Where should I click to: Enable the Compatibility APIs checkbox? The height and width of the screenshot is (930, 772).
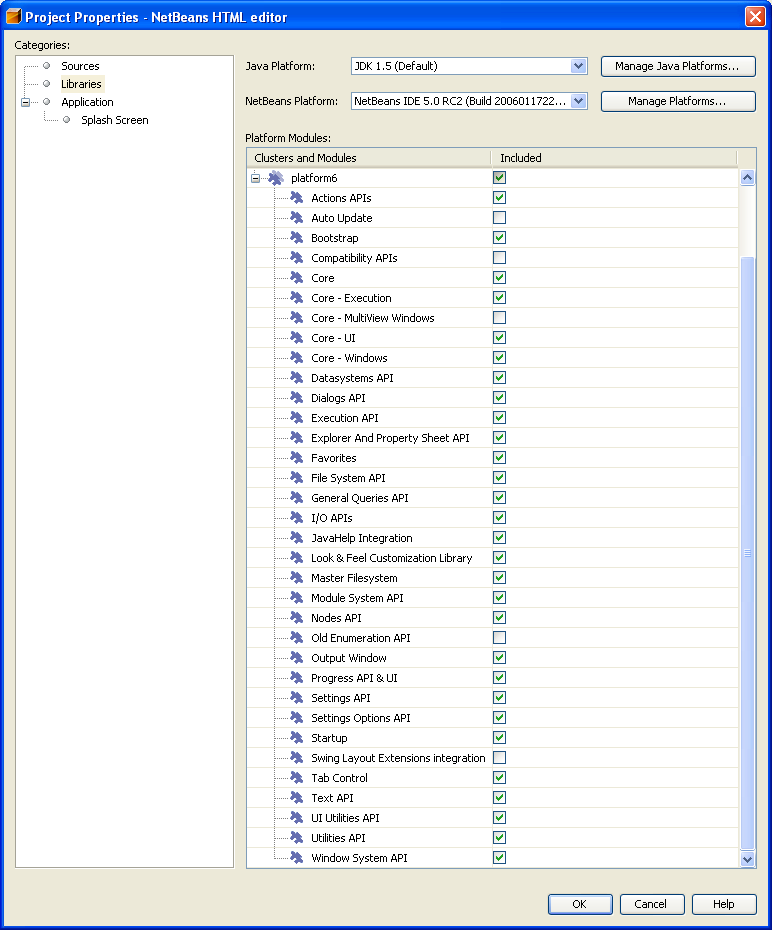[499, 257]
